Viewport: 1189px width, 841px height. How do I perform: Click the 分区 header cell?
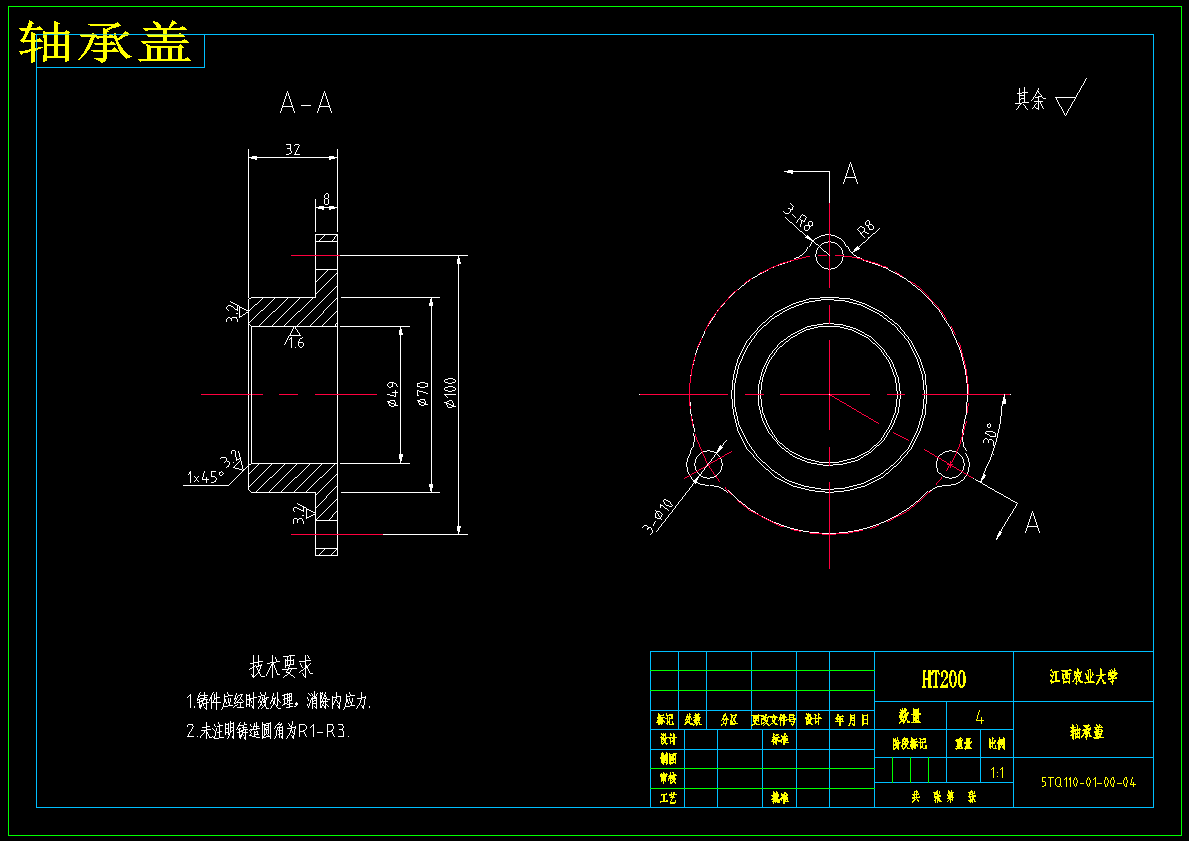pyautogui.click(x=729, y=720)
